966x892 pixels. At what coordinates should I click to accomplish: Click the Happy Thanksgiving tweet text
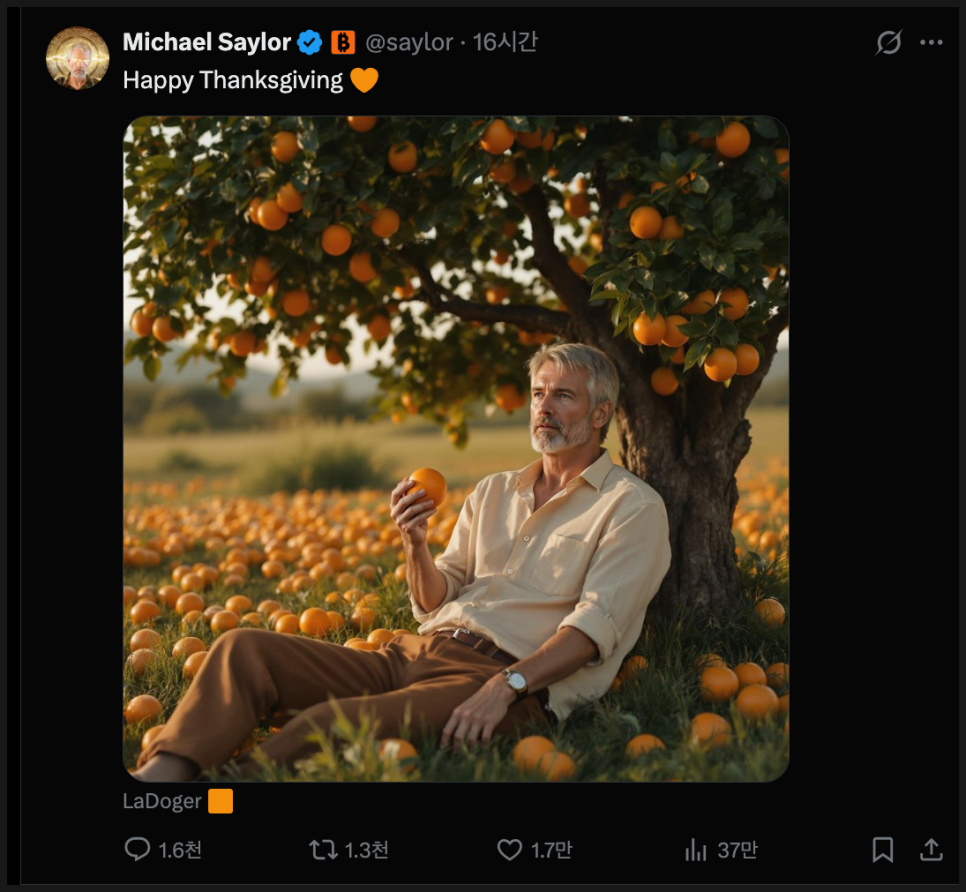[x=232, y=80]
